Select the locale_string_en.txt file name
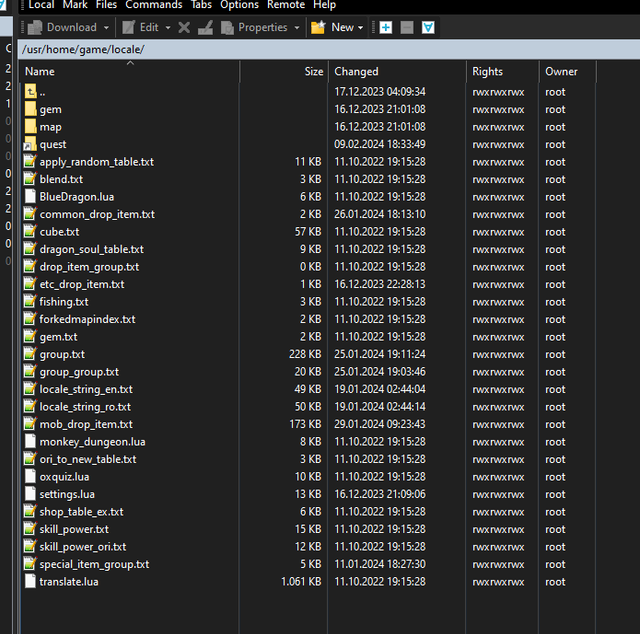Screen dimensions: 640x634 point(86,390)
